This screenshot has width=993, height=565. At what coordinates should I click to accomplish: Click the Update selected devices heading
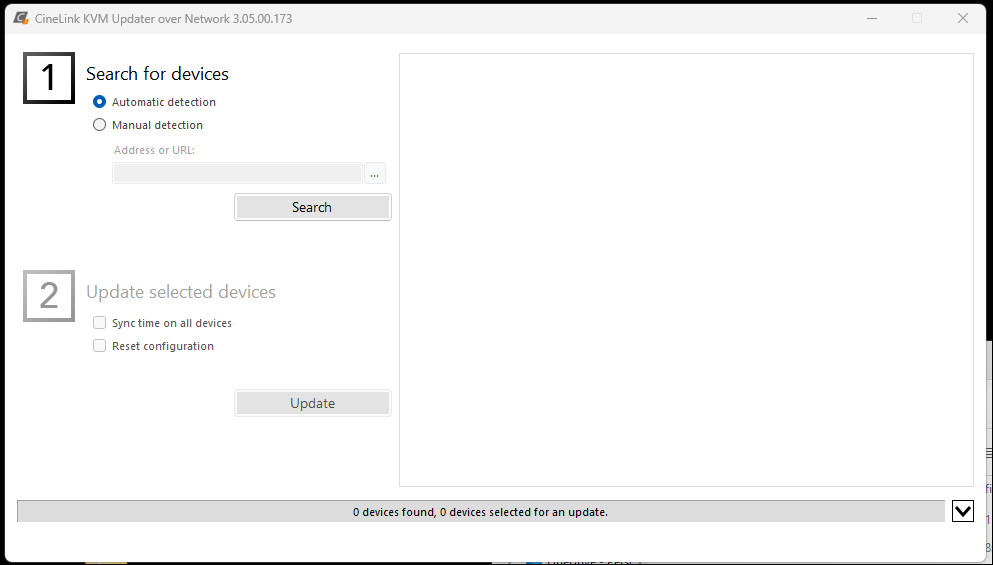point(181,292)
